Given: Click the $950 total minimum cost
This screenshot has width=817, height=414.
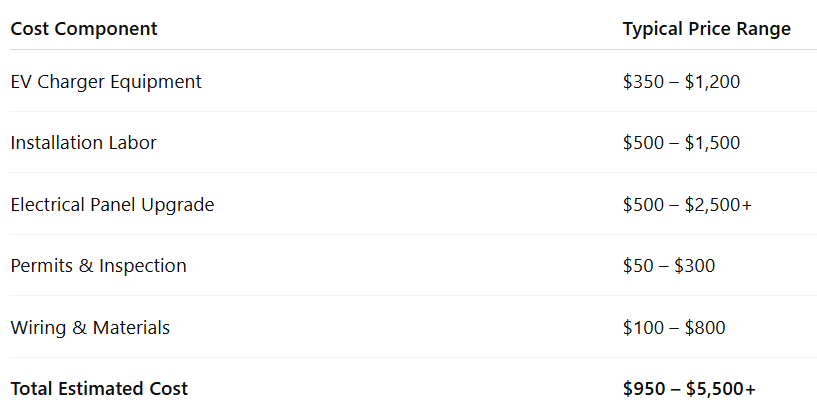Looking at the screenshot, I should [643, 389].
